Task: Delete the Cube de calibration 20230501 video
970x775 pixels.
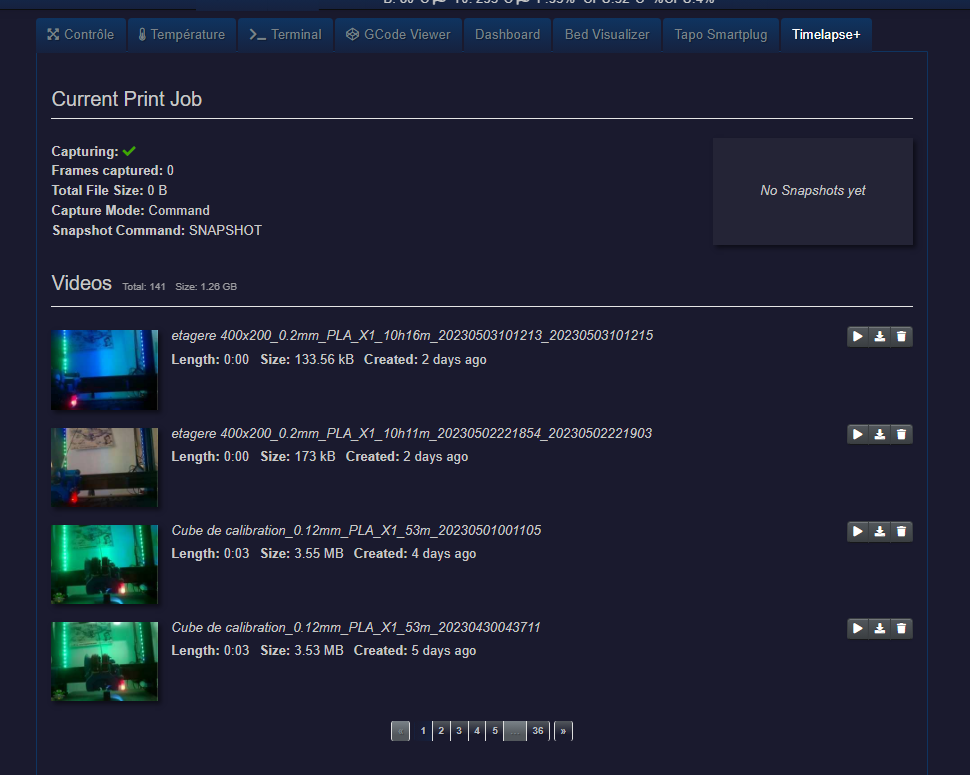Action: click(x=900, y=531)
